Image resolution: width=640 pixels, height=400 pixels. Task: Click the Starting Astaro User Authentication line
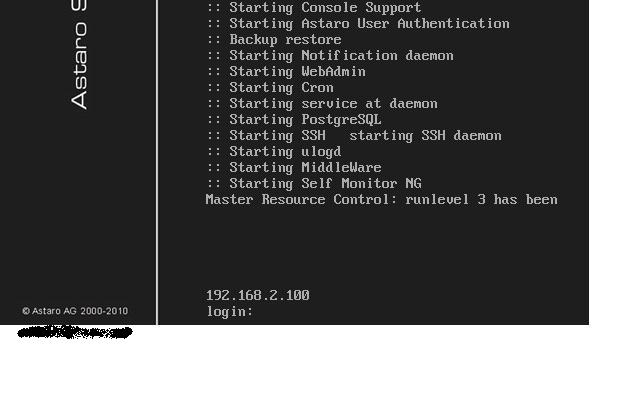pos(358,24)
